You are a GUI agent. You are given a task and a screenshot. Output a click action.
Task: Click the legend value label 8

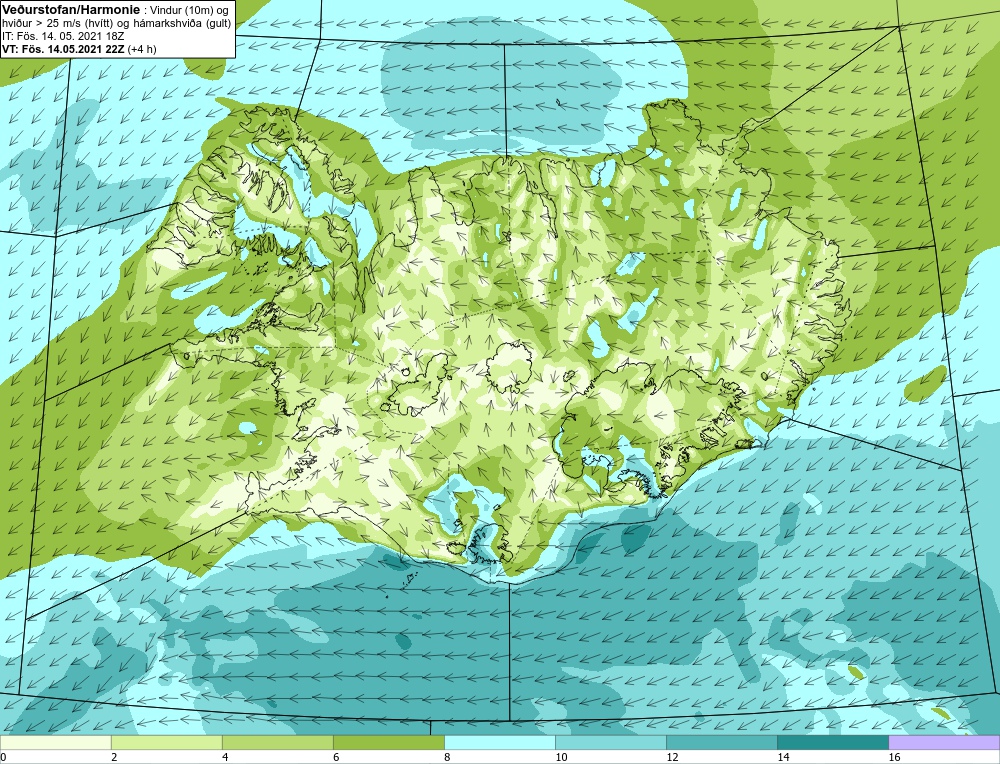coord(448,757)
